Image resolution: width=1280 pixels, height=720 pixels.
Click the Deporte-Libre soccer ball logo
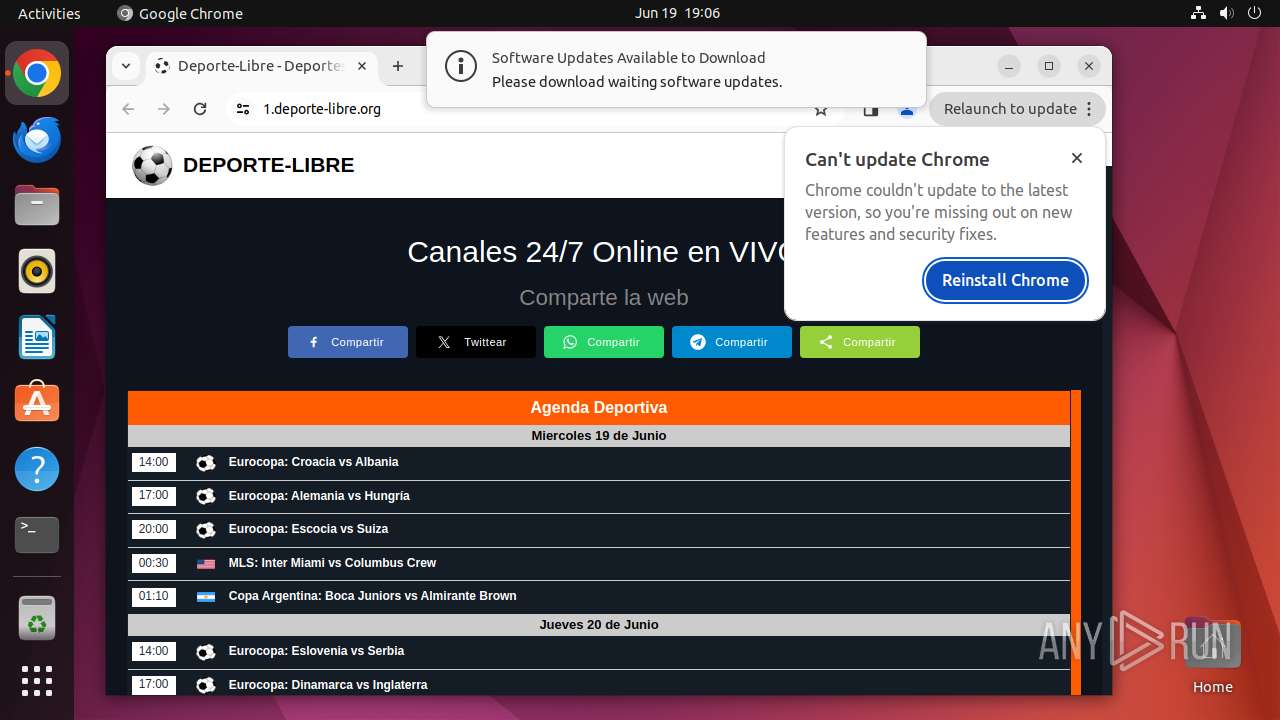pos(152,166)
